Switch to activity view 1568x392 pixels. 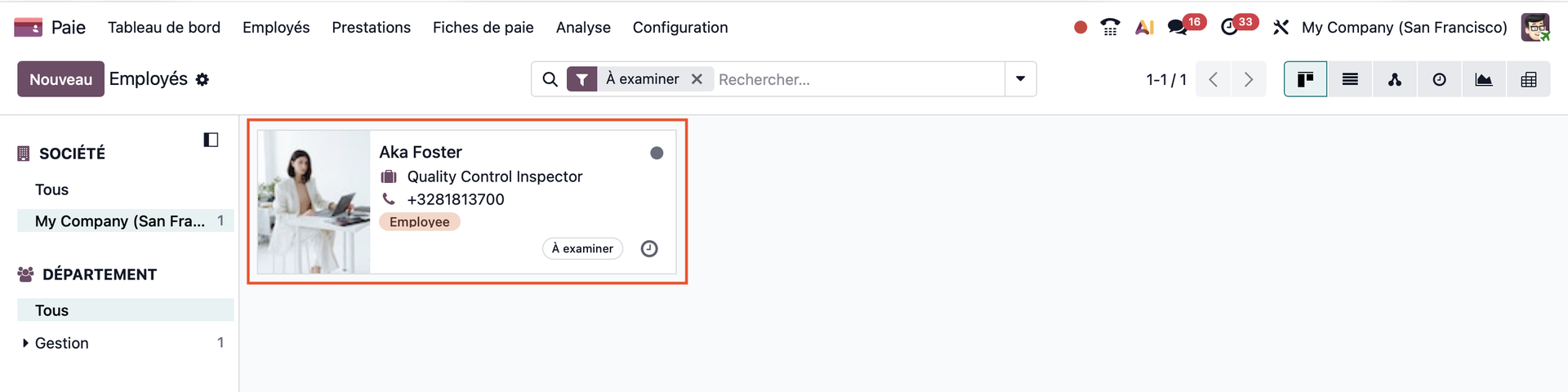point(1439,79)
